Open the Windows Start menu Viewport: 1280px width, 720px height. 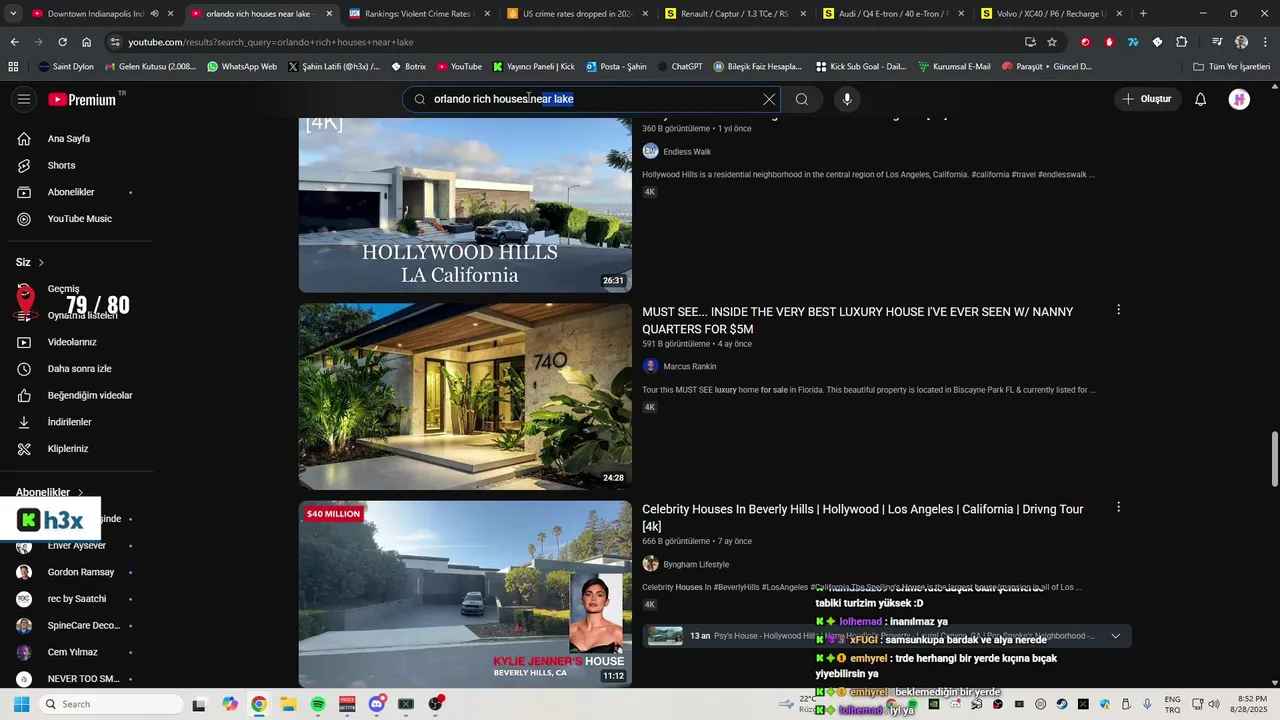click(21, 704)
